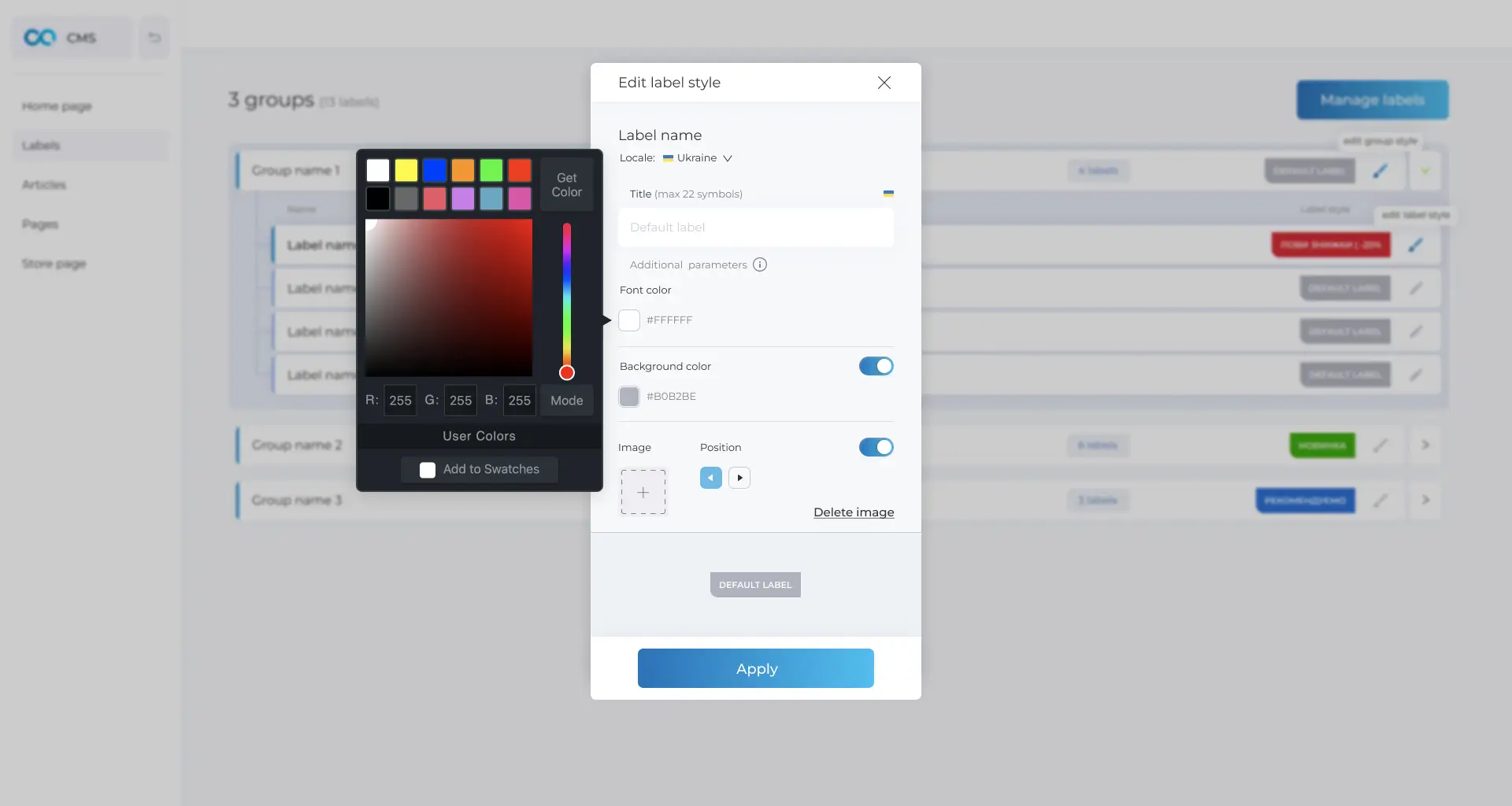The width and height of the screenshot is (1512, 806).
Task: Pick the yellow swatch in color picker
Action: (406, 170)
